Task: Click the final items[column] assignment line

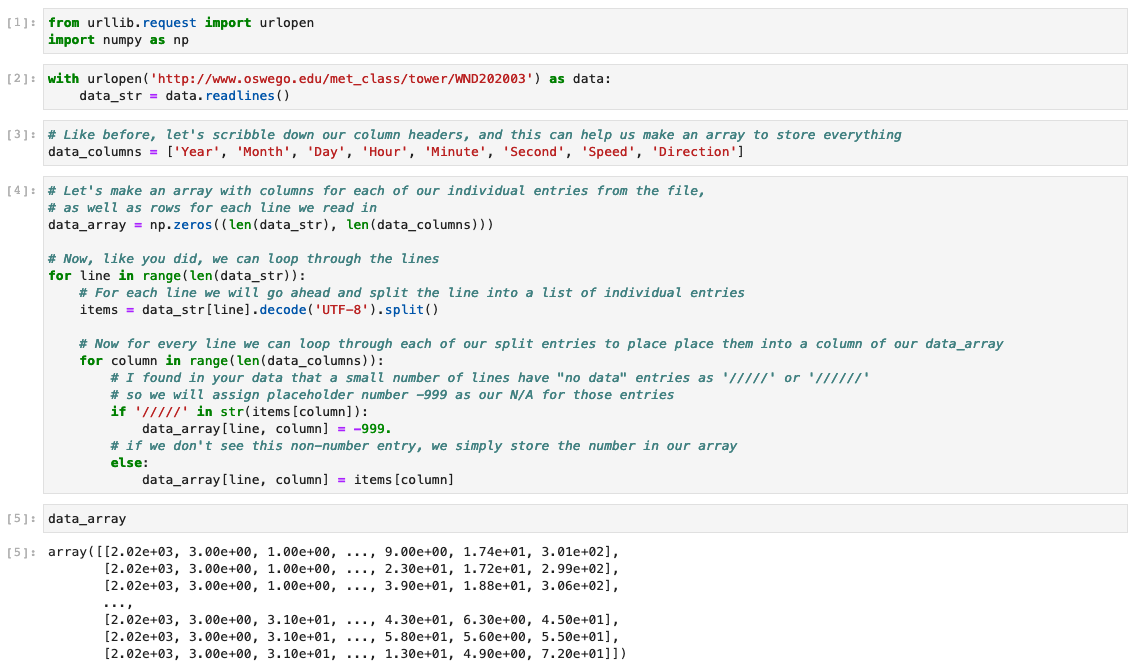Action: [x=298, y=480]
